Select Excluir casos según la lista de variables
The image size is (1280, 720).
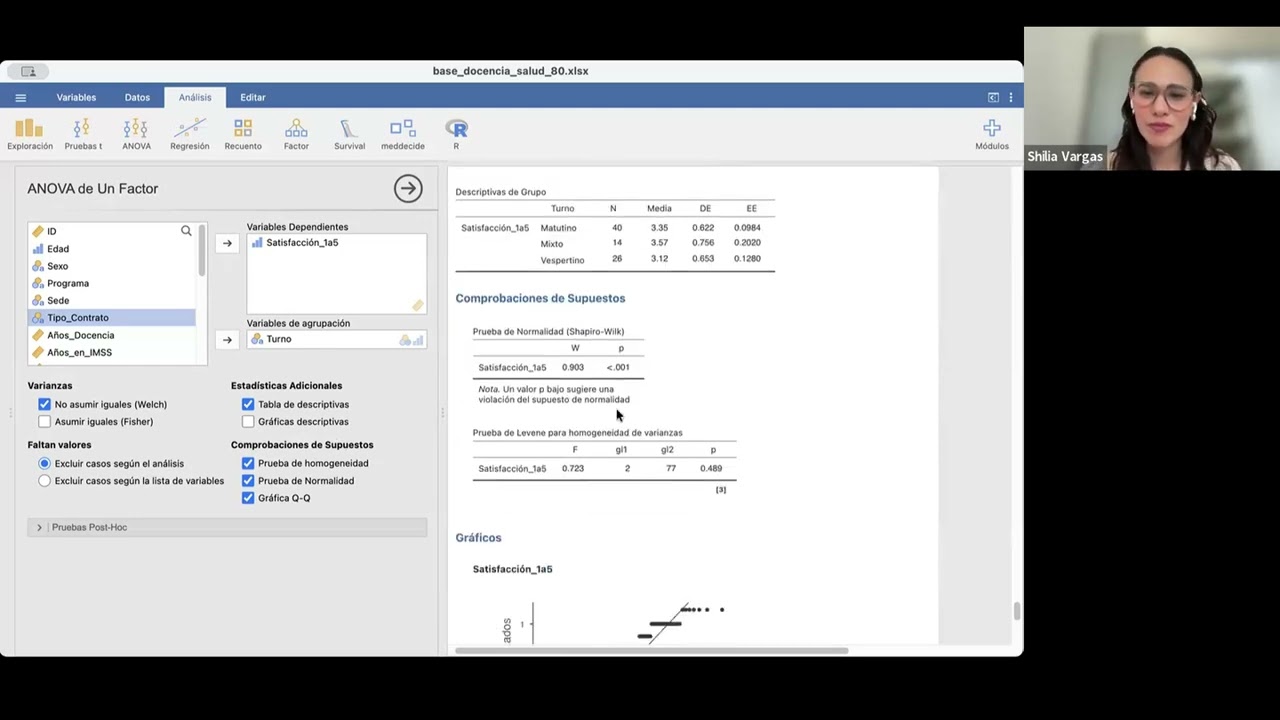point(44,480)
